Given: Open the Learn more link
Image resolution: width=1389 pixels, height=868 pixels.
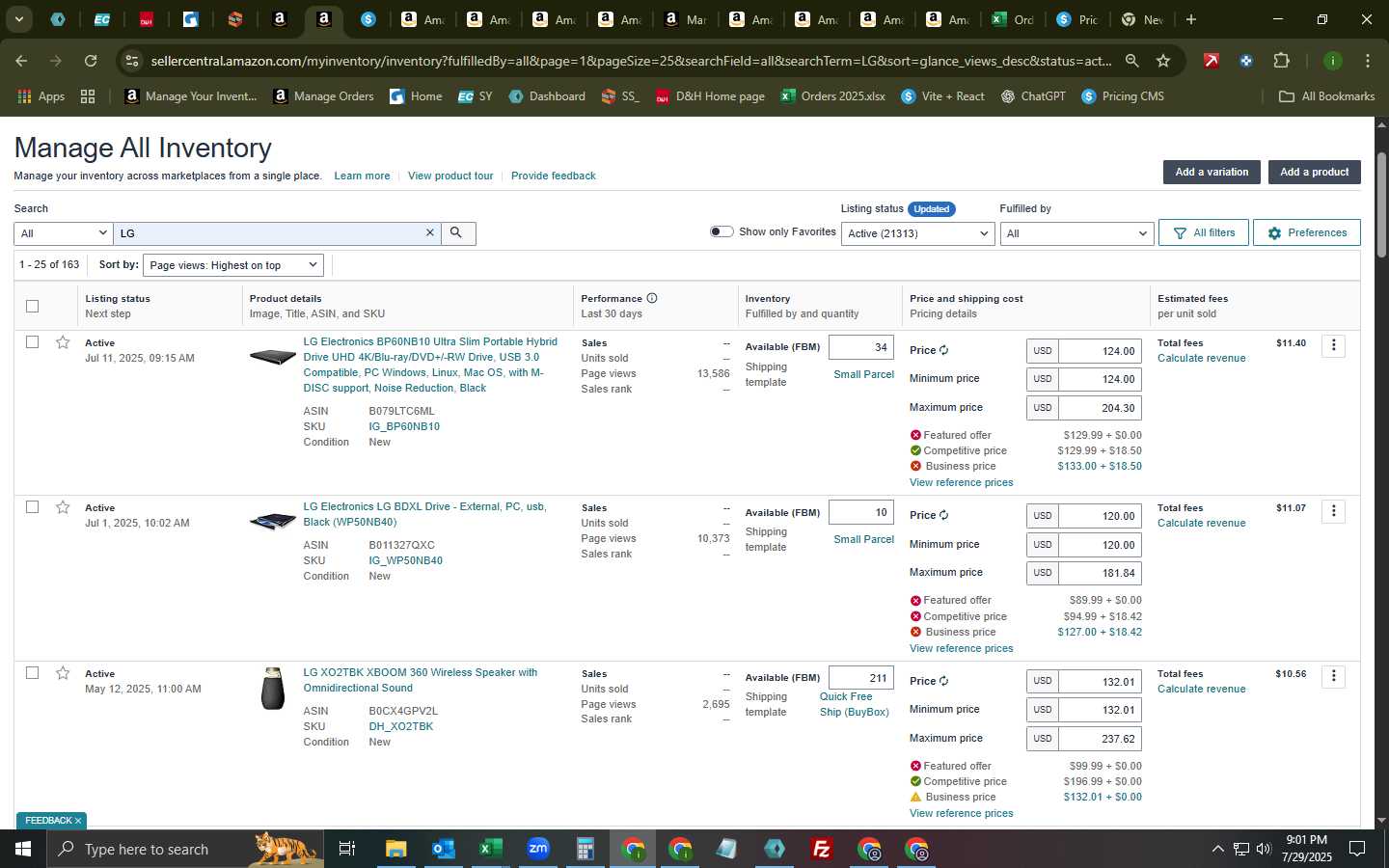Looking at the screenshot, I should click(362, 176).
